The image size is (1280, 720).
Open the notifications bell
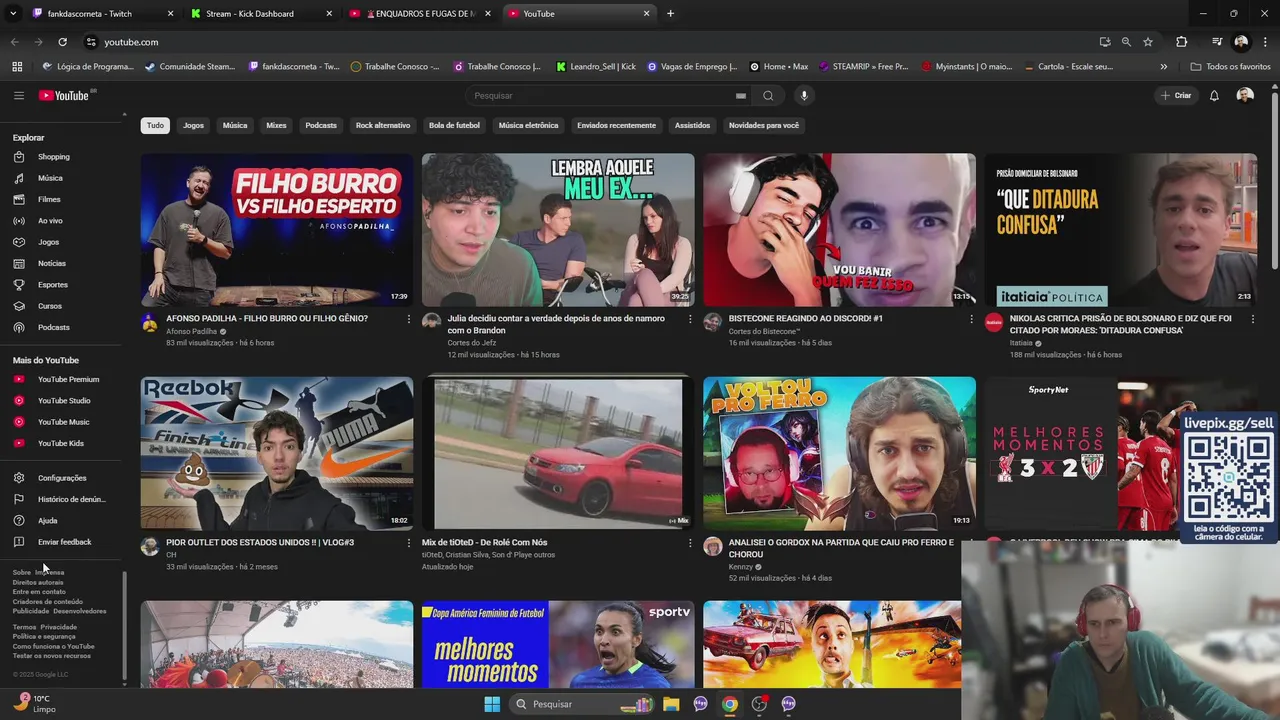pyautogui.click(x=1214, y=96)
